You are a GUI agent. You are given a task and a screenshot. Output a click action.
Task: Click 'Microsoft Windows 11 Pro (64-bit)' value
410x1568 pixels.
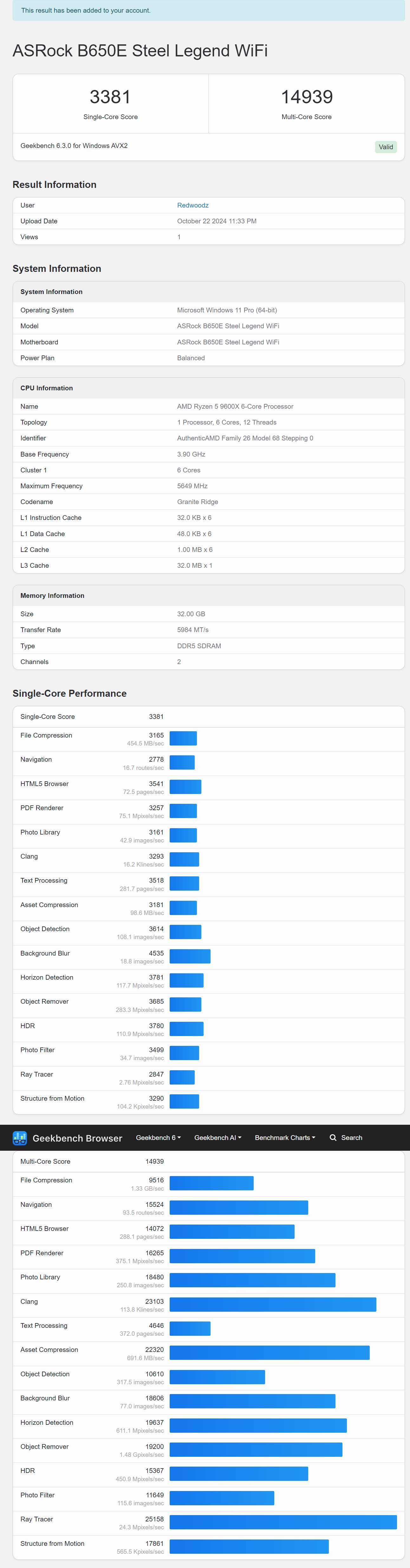pyautogui.click(x=227, y=310)
